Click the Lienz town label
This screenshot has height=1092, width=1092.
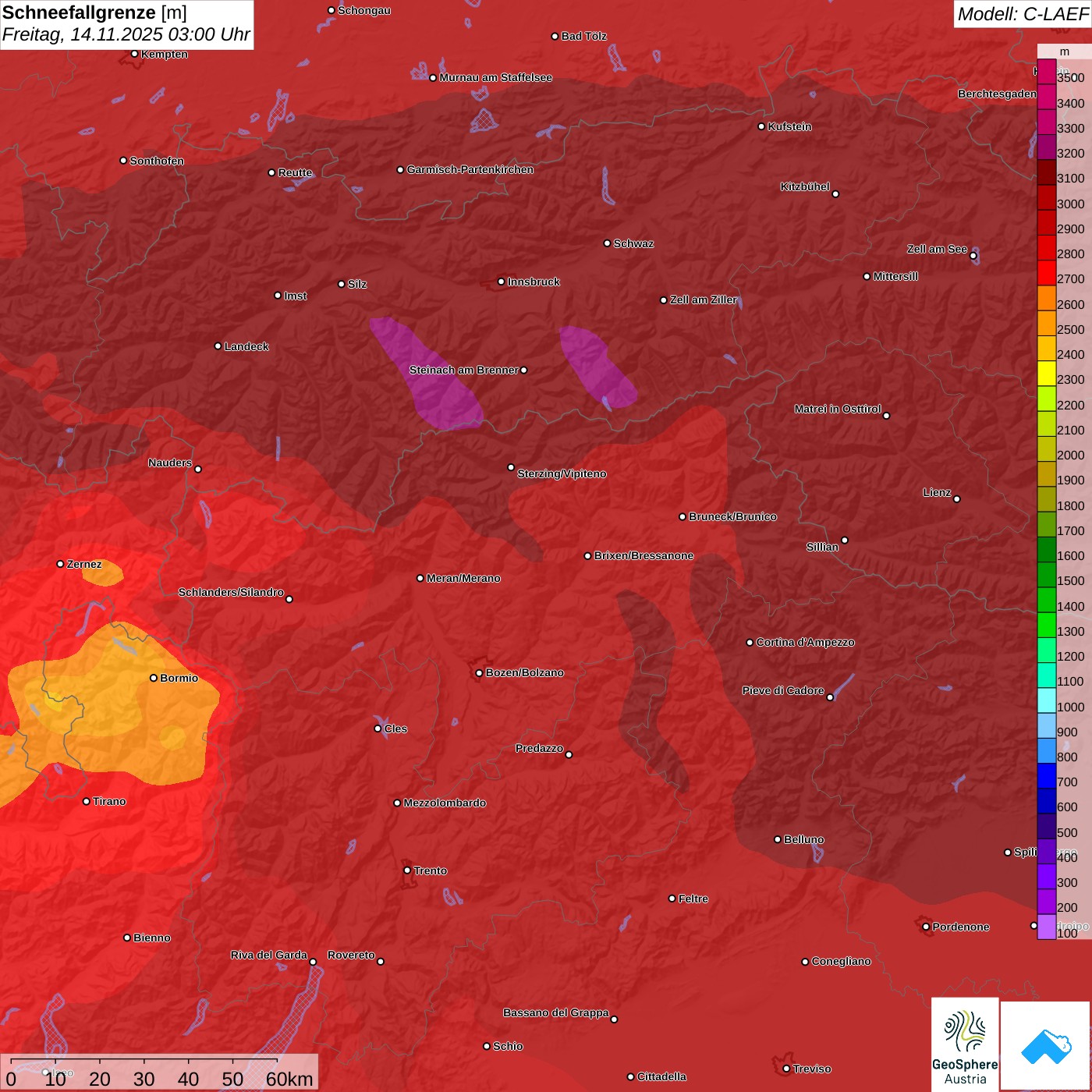[937, 492]
